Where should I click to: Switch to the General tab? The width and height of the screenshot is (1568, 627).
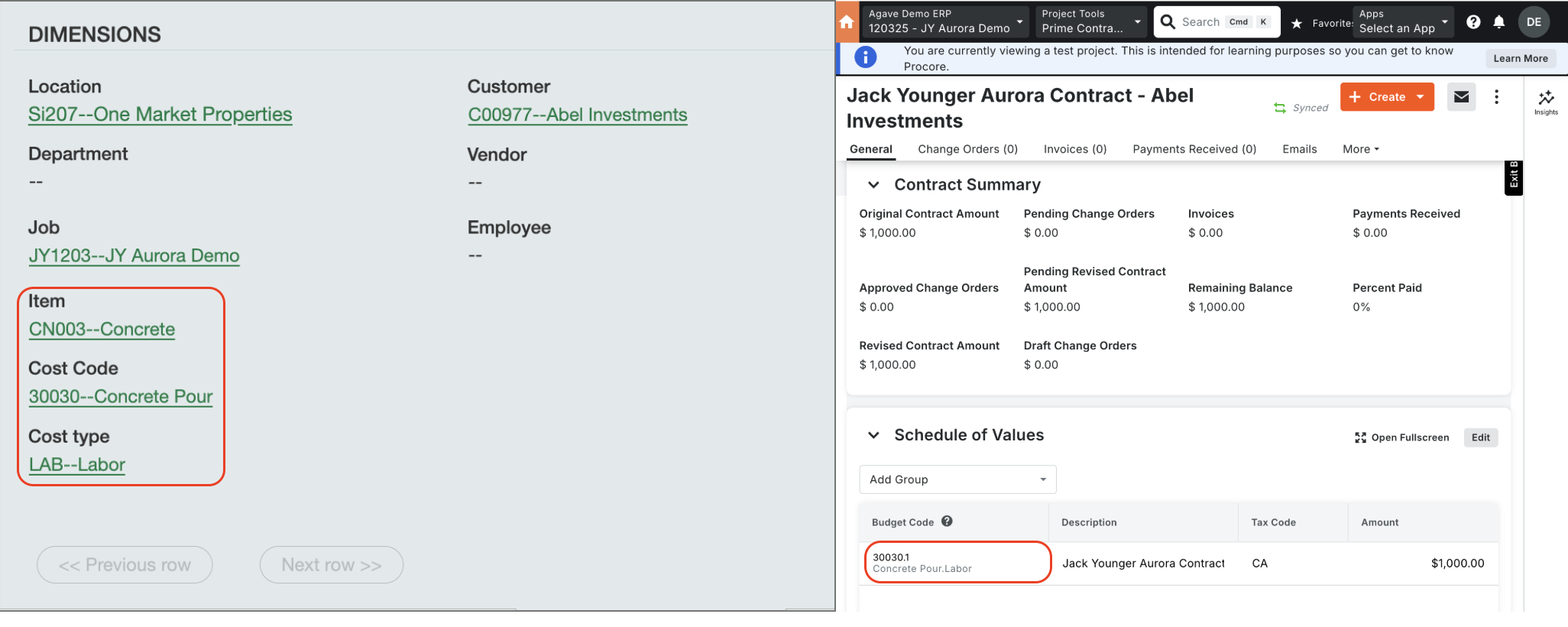[870, 149]
